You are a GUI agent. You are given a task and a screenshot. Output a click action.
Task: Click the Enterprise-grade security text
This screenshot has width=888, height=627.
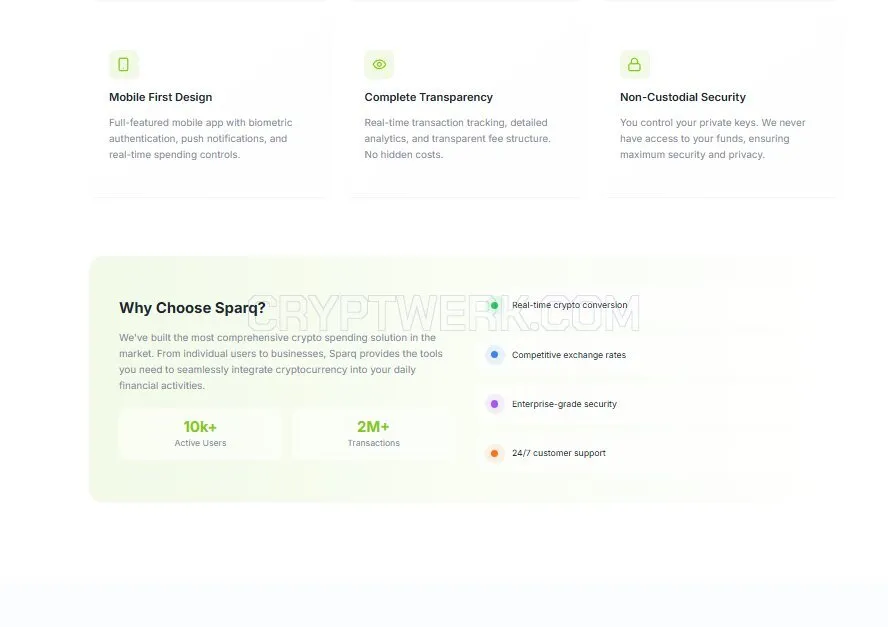[564, 404]
